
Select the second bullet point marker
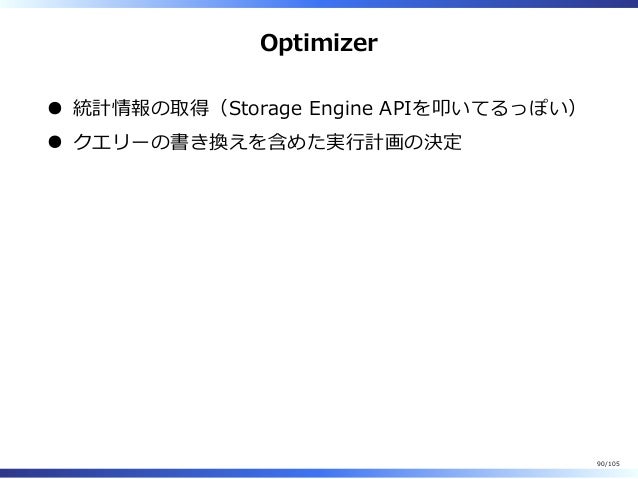coord(55,142)
